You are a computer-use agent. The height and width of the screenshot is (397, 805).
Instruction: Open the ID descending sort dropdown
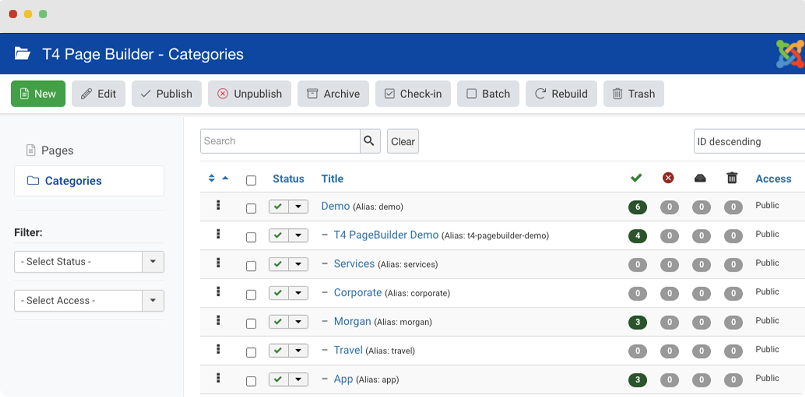[749, 141]
